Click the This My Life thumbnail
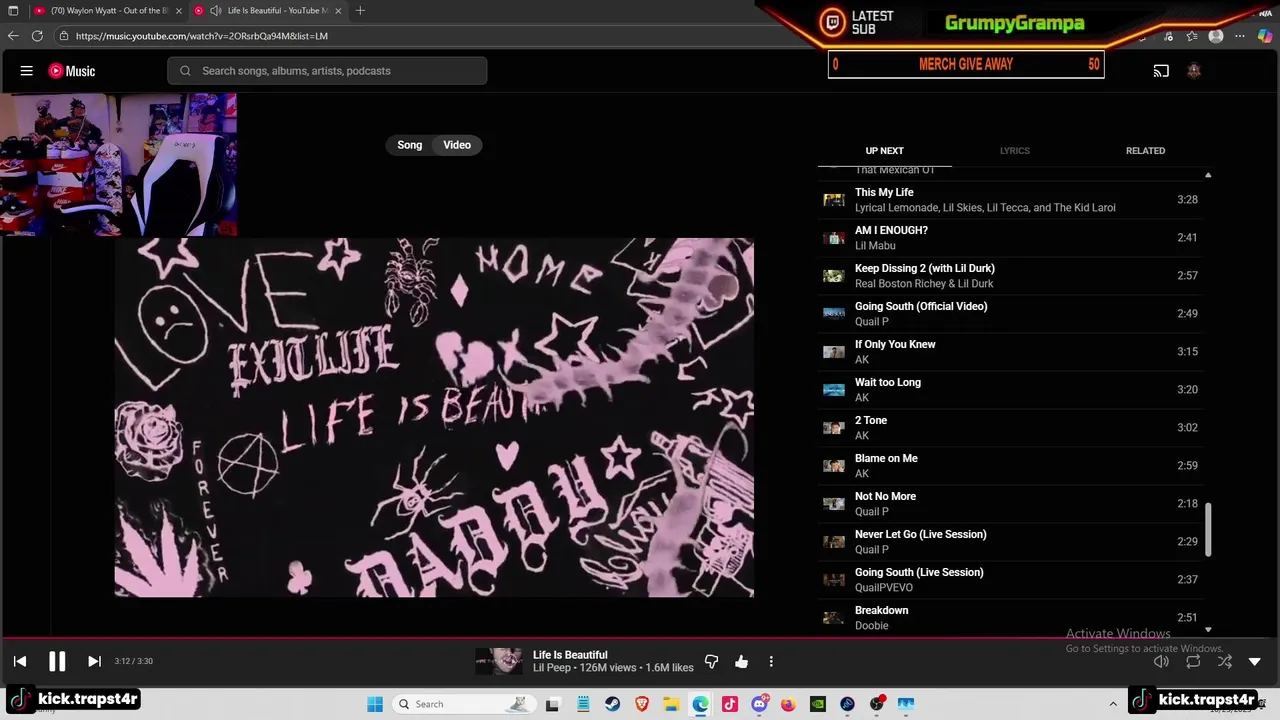 (834, 200)
